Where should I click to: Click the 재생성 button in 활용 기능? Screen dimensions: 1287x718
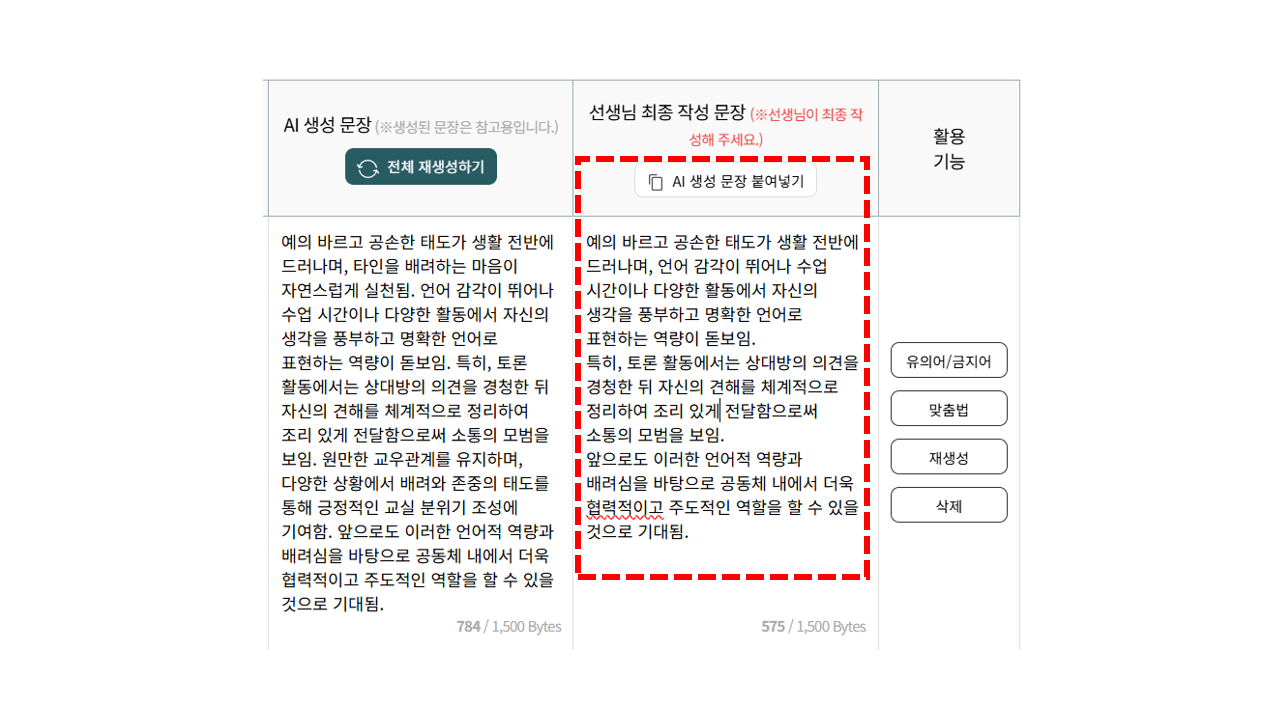(948, 457)
